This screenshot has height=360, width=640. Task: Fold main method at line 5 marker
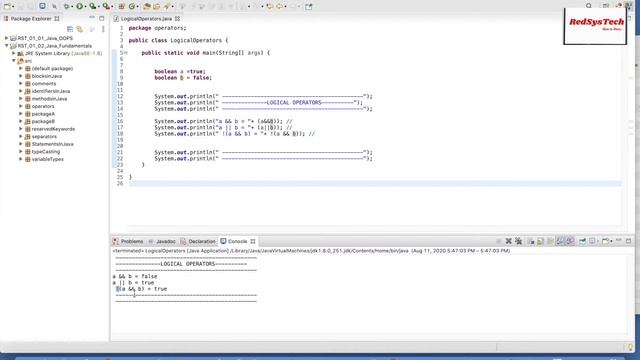click(126, 53)
